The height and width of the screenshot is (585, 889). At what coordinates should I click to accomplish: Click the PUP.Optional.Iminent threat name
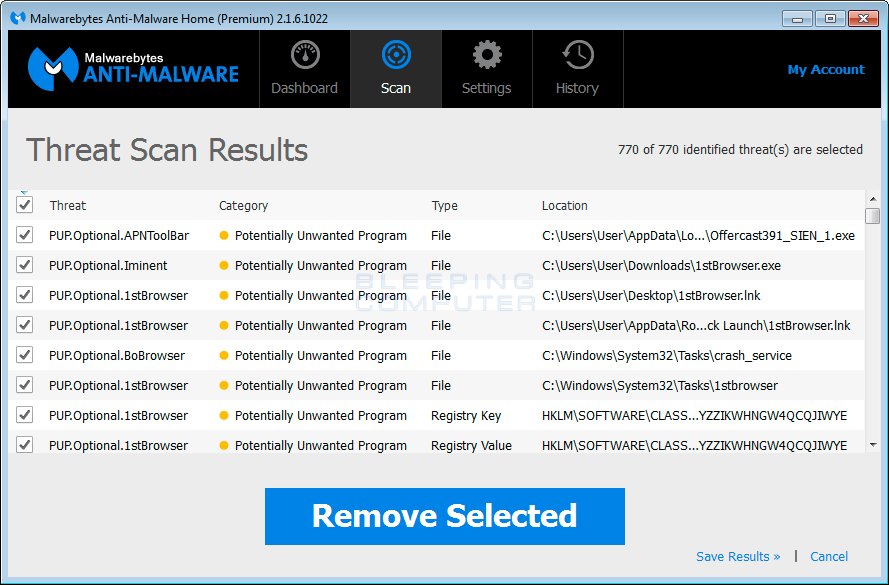point(108,266)
